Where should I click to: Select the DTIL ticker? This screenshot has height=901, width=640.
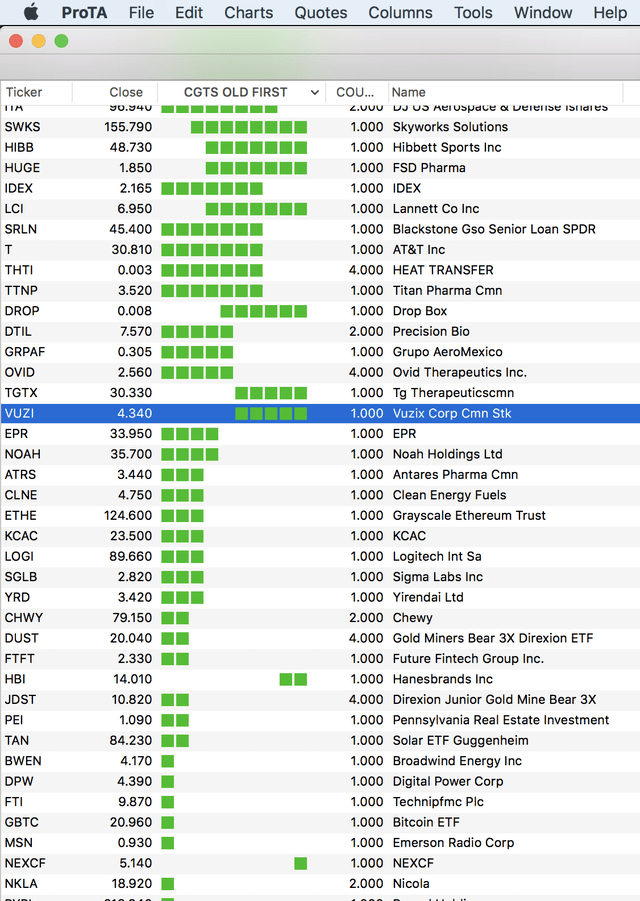18,332
